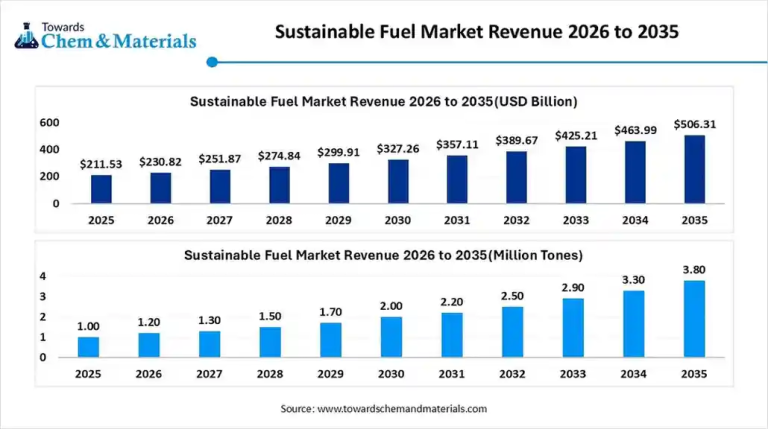Click the Towards Chem & Materials logo text
The height and width of the screenshot is (429, 768).
click(118, 35)
